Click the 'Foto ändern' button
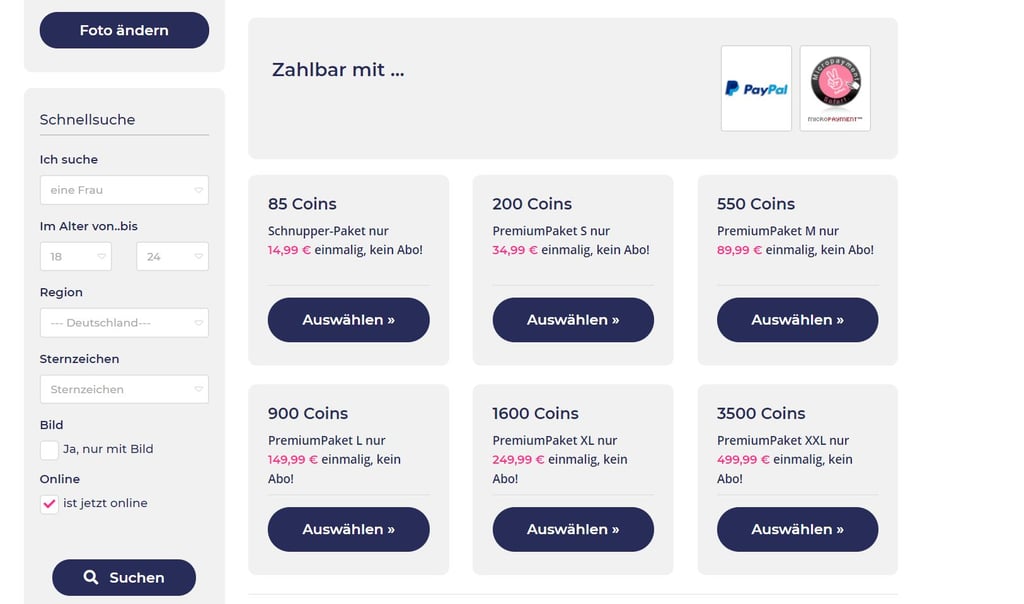Viewport: 1024px width, 604px height. pyautogui.click(x=124, y=30)
